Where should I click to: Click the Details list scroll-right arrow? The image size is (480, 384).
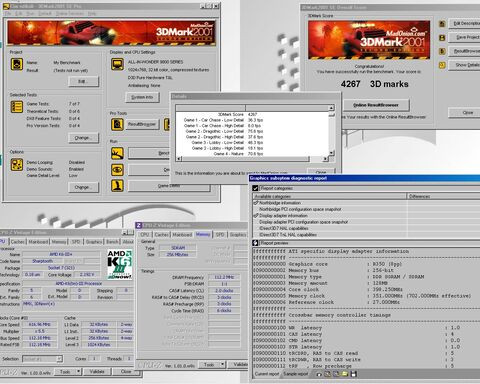[x=325, y=159]
